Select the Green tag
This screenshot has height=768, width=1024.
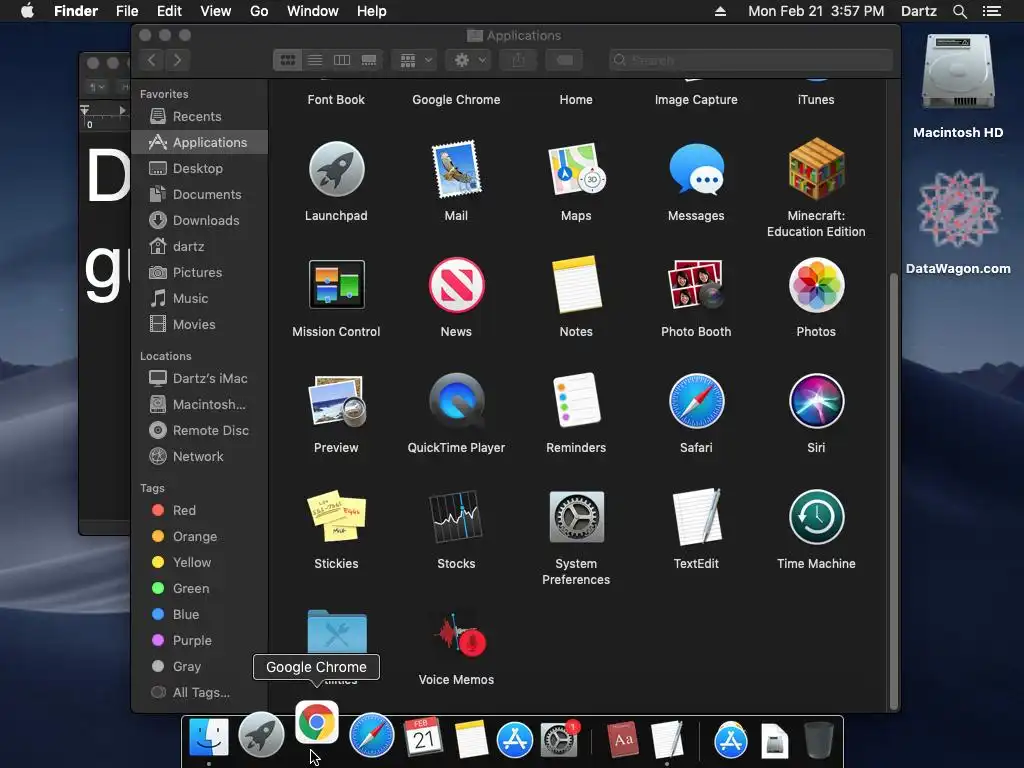click(x=199, y=588)
